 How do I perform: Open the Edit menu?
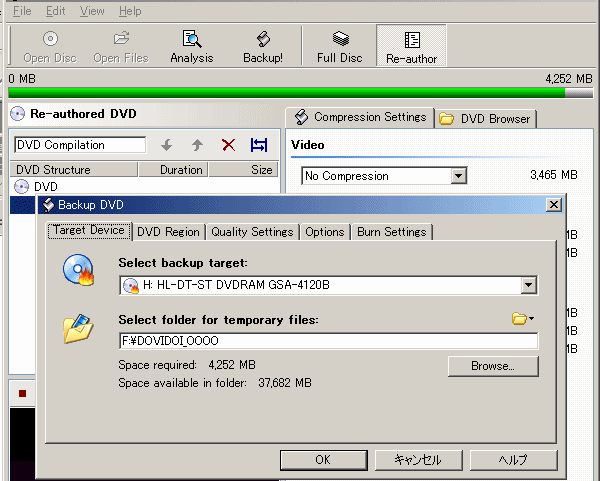pos(55,11)
